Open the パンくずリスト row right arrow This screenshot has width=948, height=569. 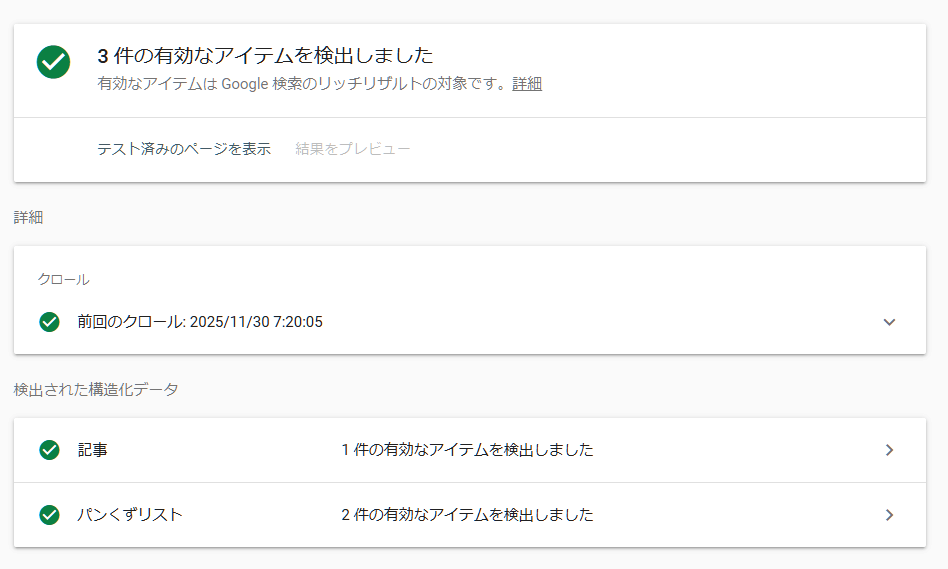(x=889, y=515)
